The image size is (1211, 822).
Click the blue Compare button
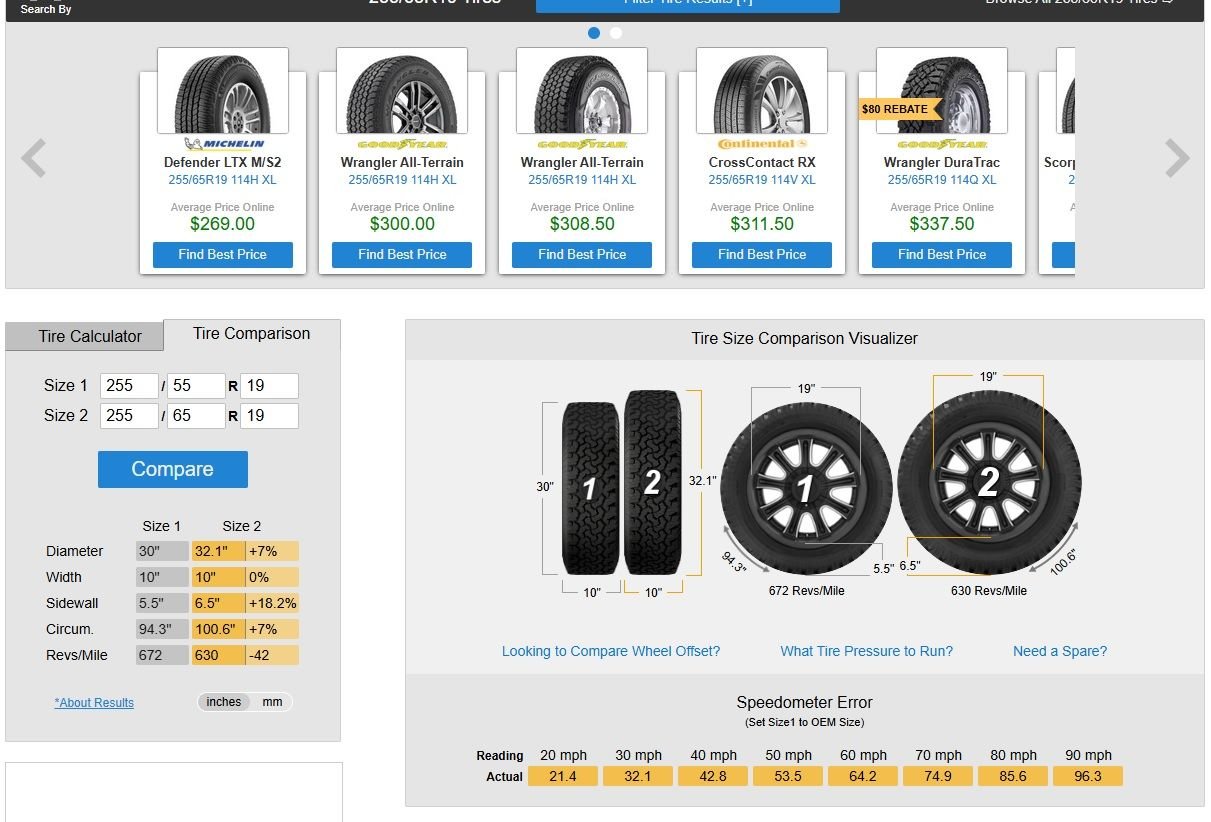[x=173, y=469]
